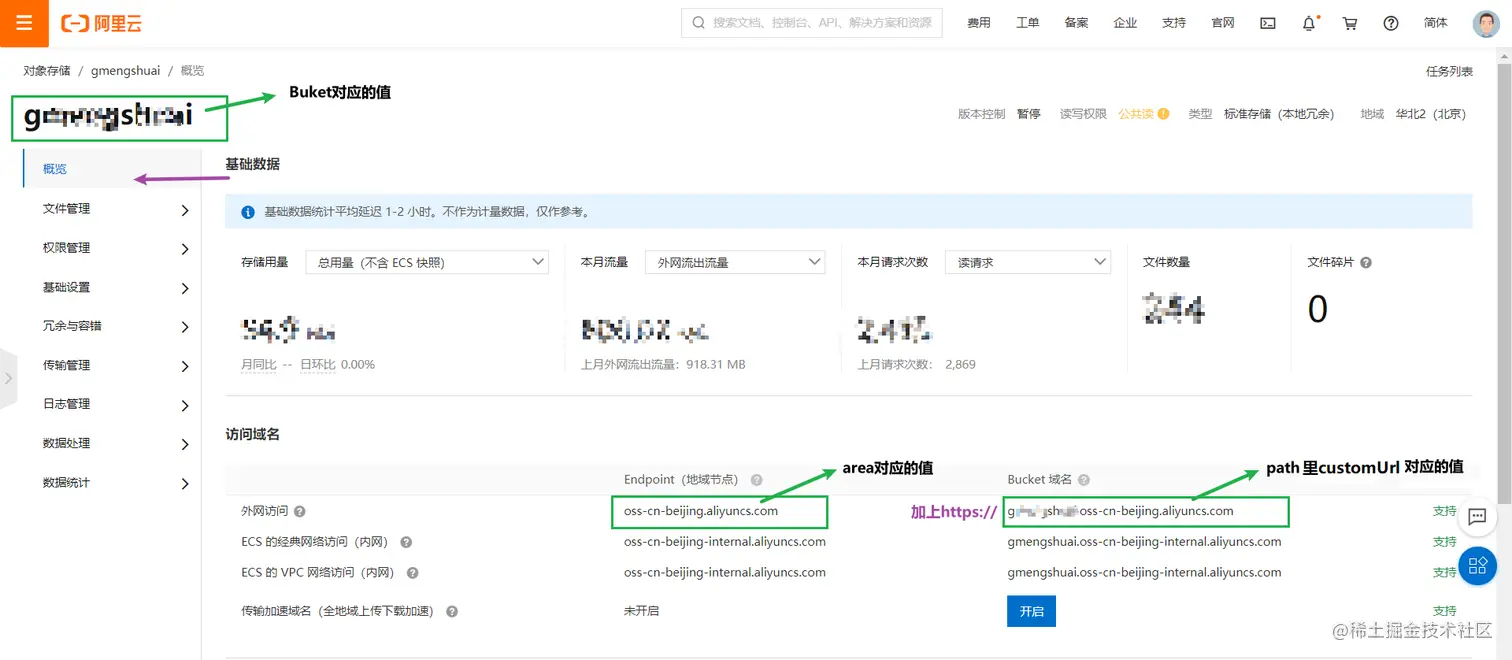Open the 企业 top menu

tap(1125, 23)
